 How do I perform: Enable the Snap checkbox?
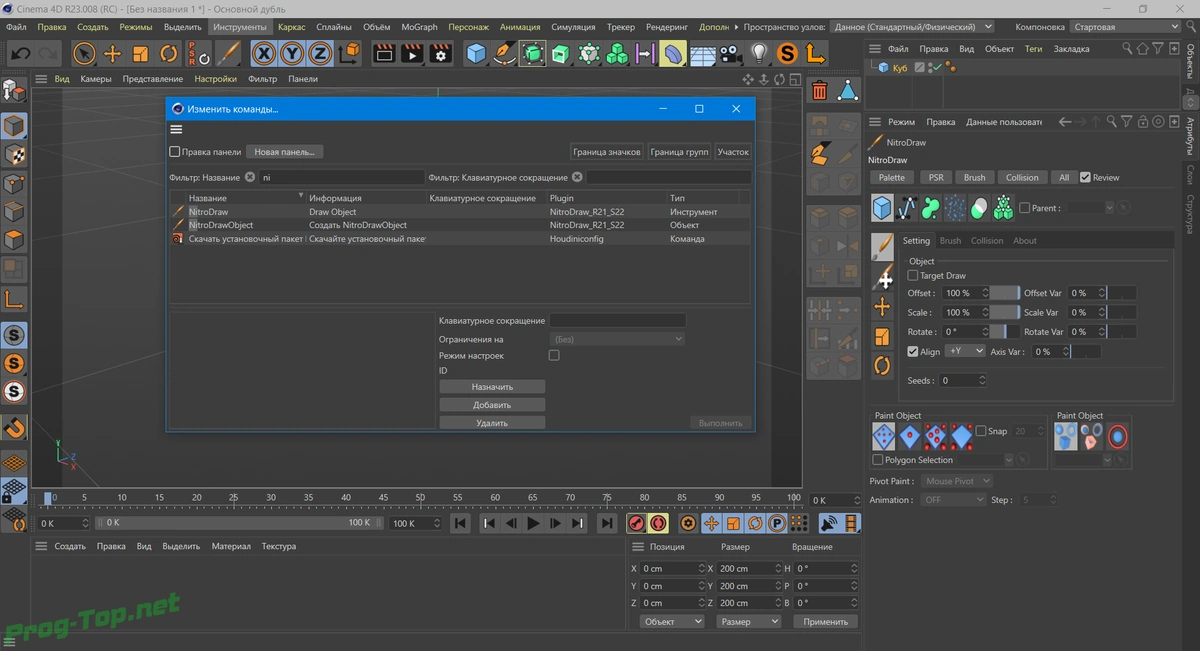[980, 431]
